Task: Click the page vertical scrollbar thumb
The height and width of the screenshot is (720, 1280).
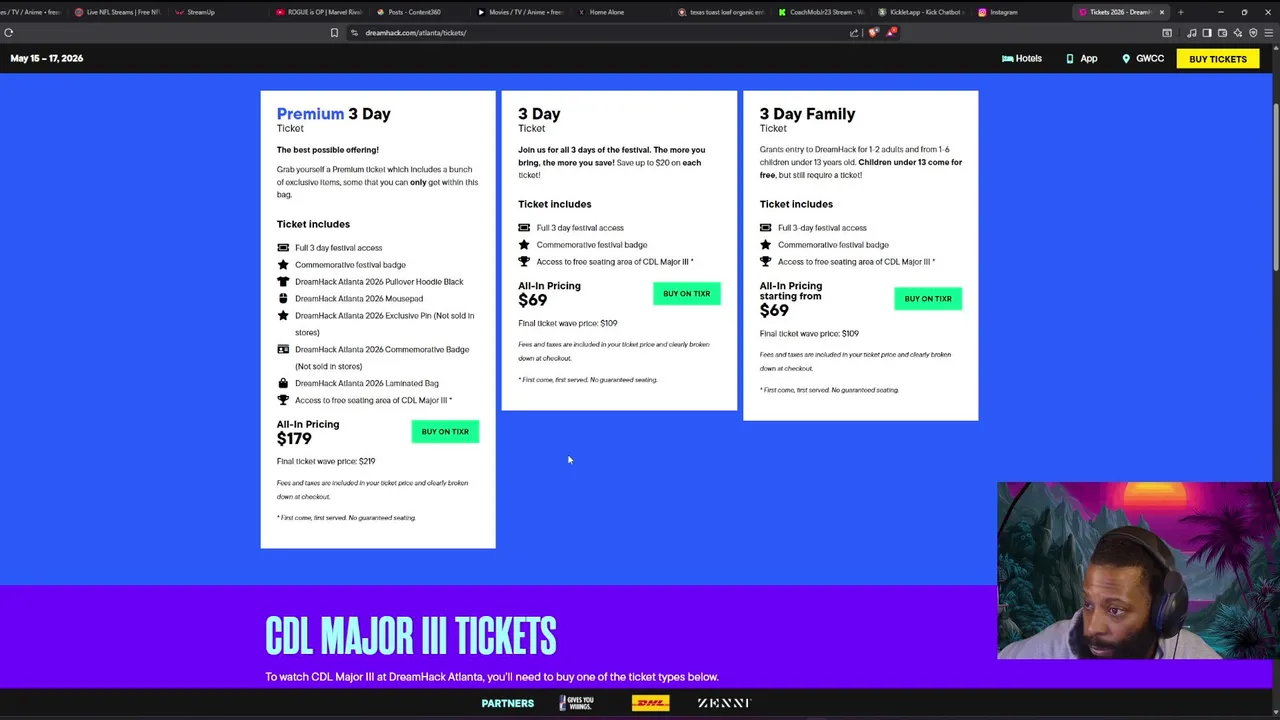Action: coord(1275,185)
